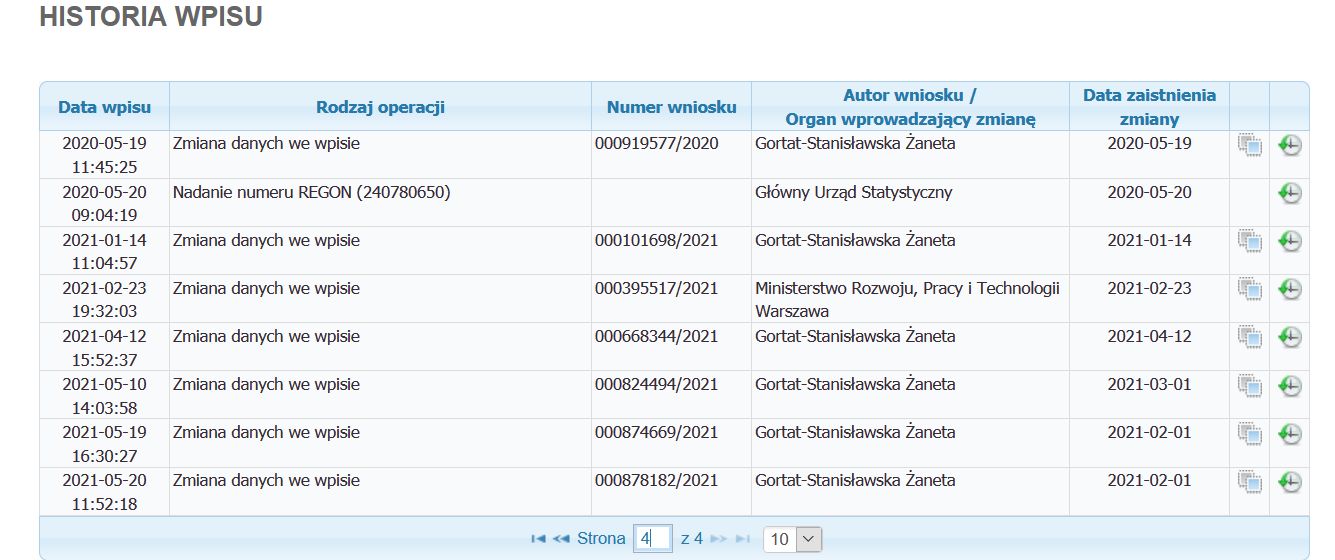Sort by Data wpisu column header
The image size is (1335, 560).
click(x=104, y=107)
